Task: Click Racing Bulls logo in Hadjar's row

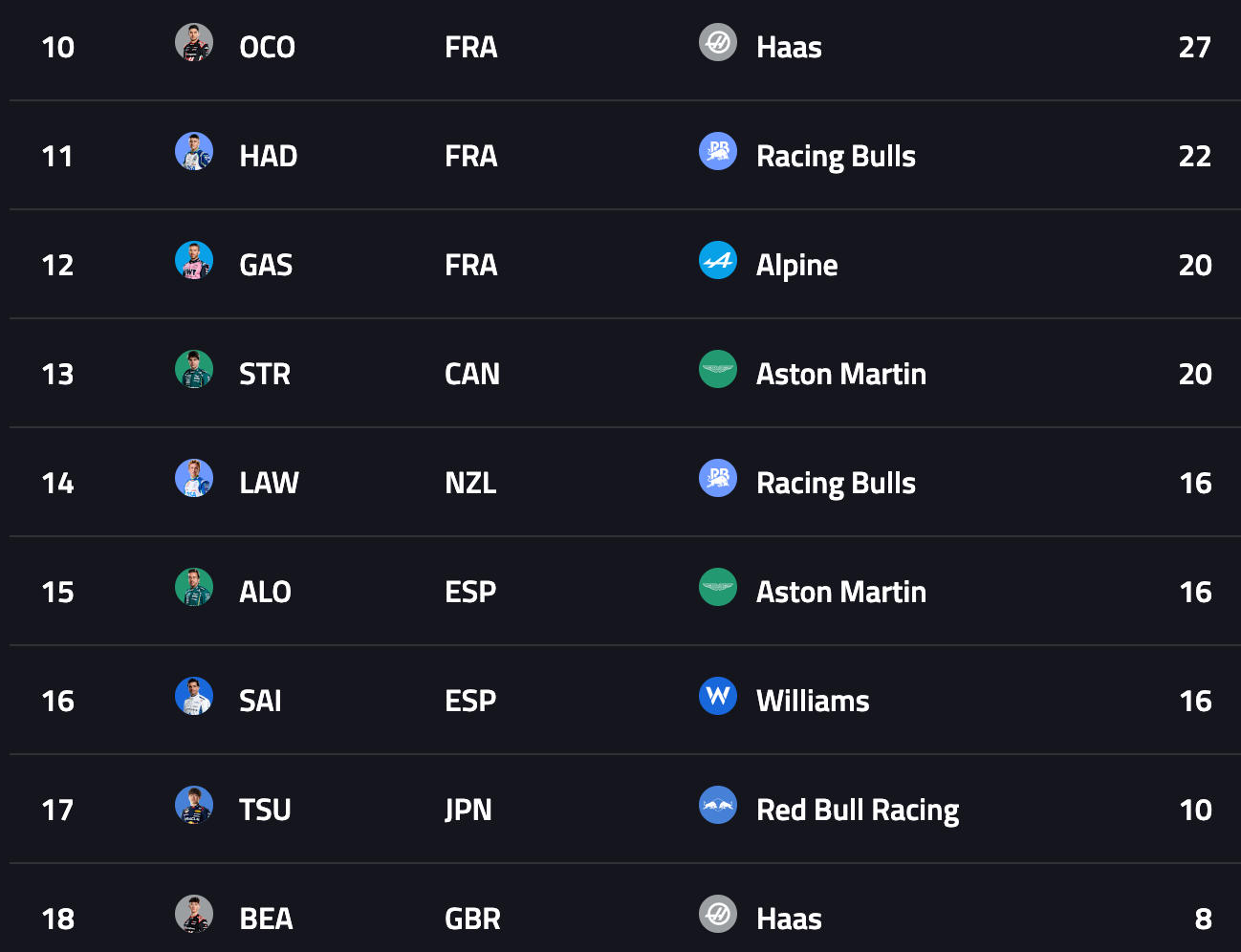Action: [718, 151]
